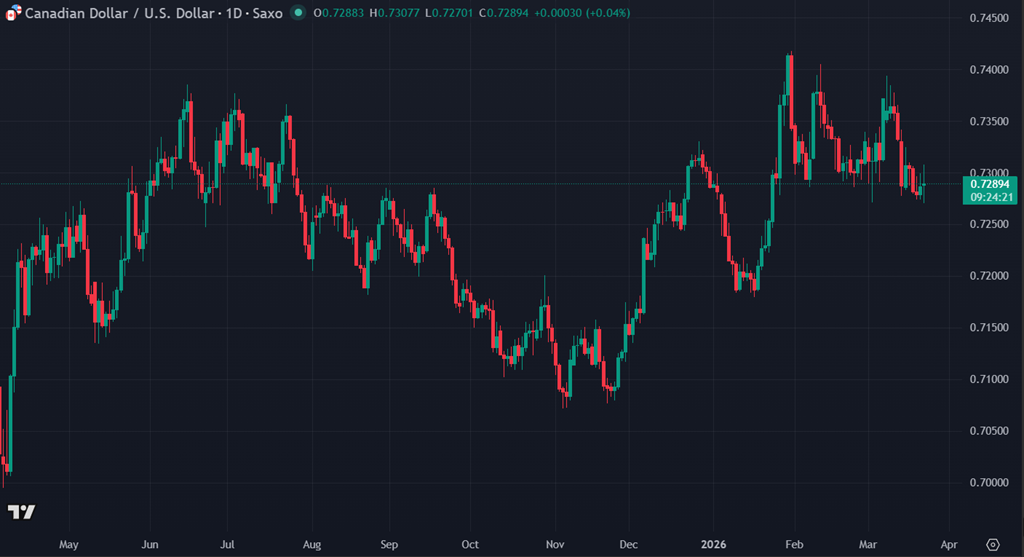Click the countdown timer 09:24:21

tap(989, 197)
